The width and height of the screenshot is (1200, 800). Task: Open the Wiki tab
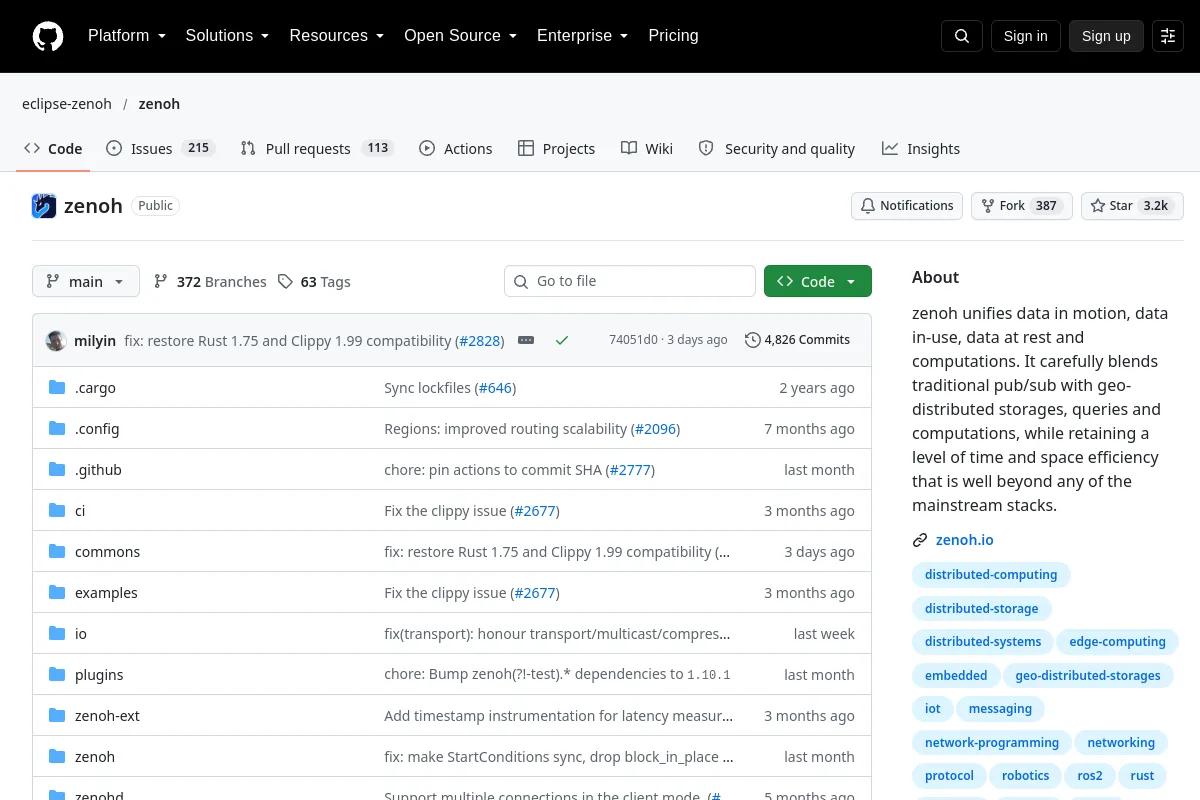[646, 149]
